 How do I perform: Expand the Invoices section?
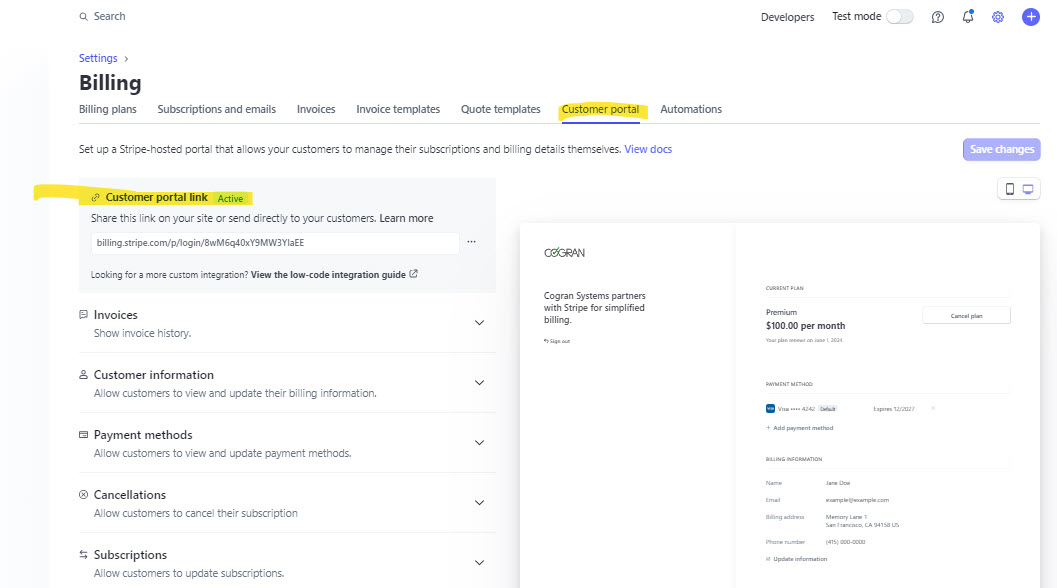[x=479, y=323]
